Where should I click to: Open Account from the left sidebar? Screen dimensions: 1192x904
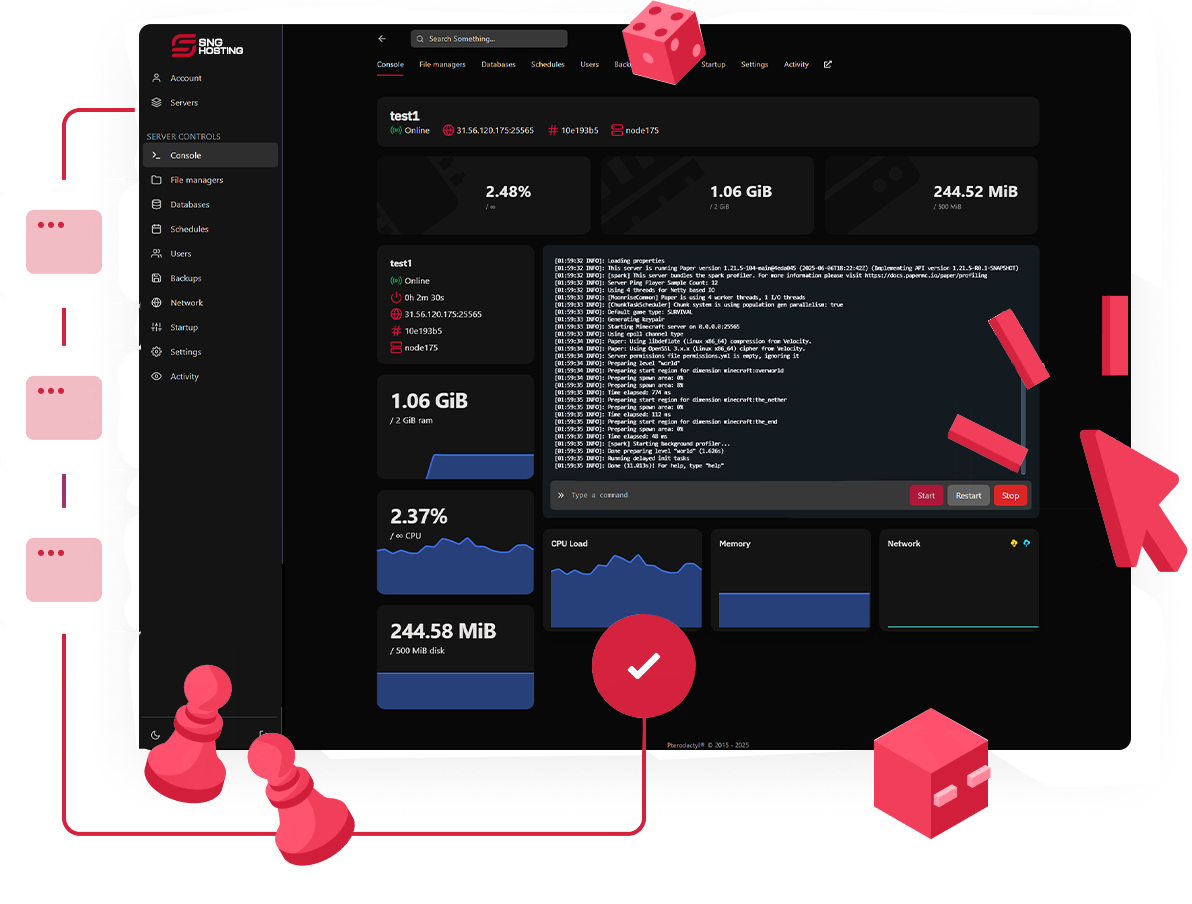pos(185,78)
